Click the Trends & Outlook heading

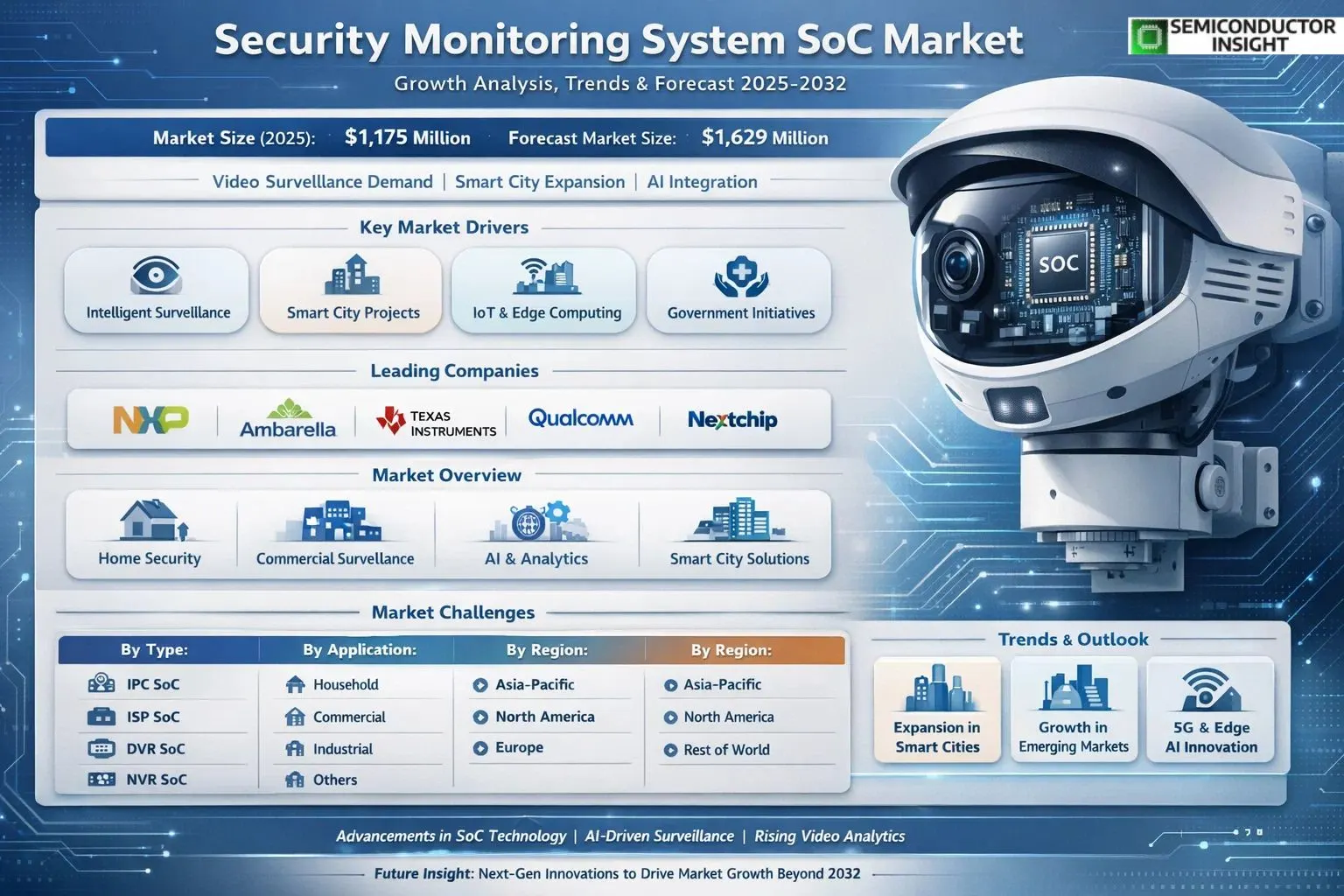pos(1074,640)
